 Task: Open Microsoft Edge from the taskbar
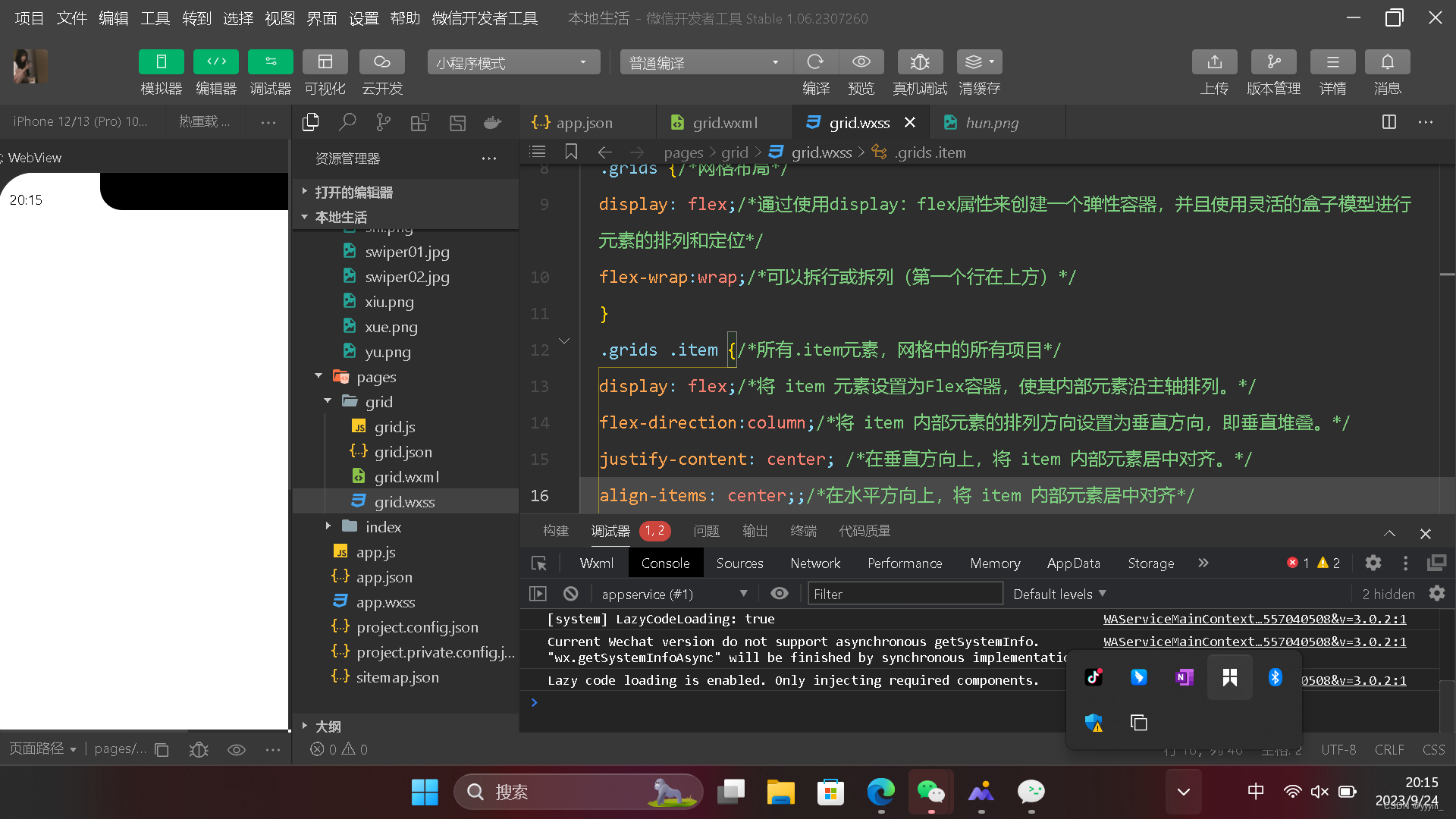(880, 792)
